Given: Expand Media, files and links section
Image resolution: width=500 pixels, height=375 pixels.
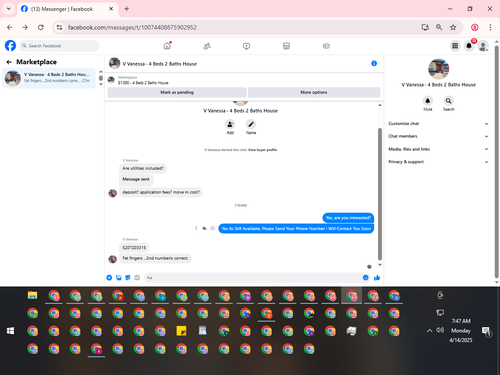Looking at the screenshot, I should (x=438, y=149).
